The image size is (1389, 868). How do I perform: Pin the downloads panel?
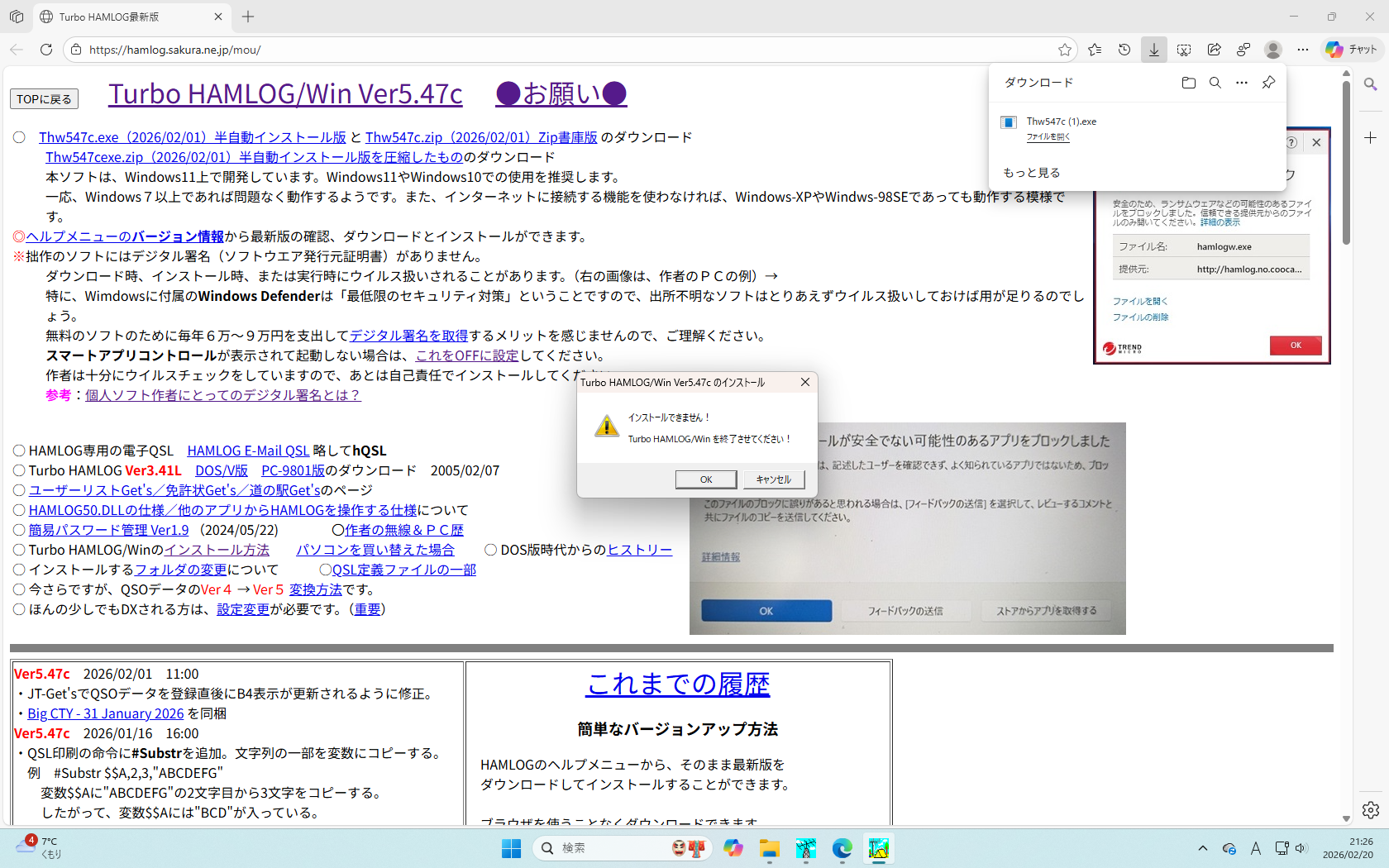click(x=1268, y=83)
